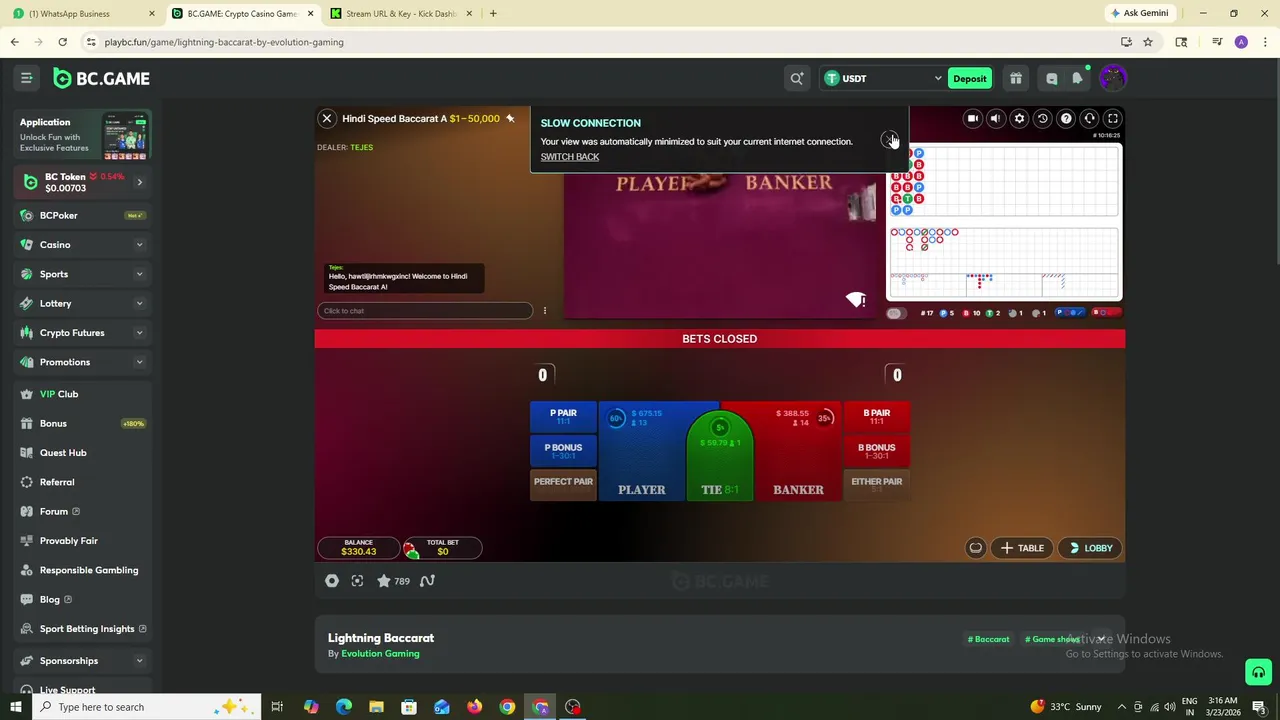Close the Hindi Speed Baccarat game with X
1280x720 pixels.
click(x=326, y=118)
